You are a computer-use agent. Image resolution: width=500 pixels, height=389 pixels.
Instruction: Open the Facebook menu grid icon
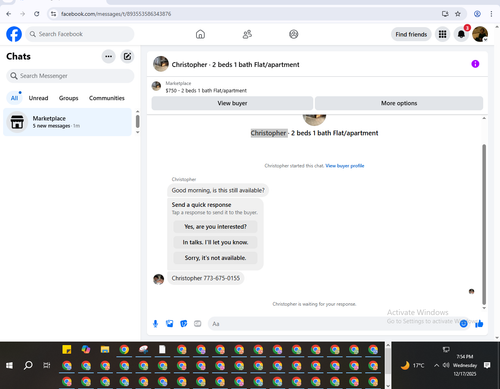(x=442, y=34)
